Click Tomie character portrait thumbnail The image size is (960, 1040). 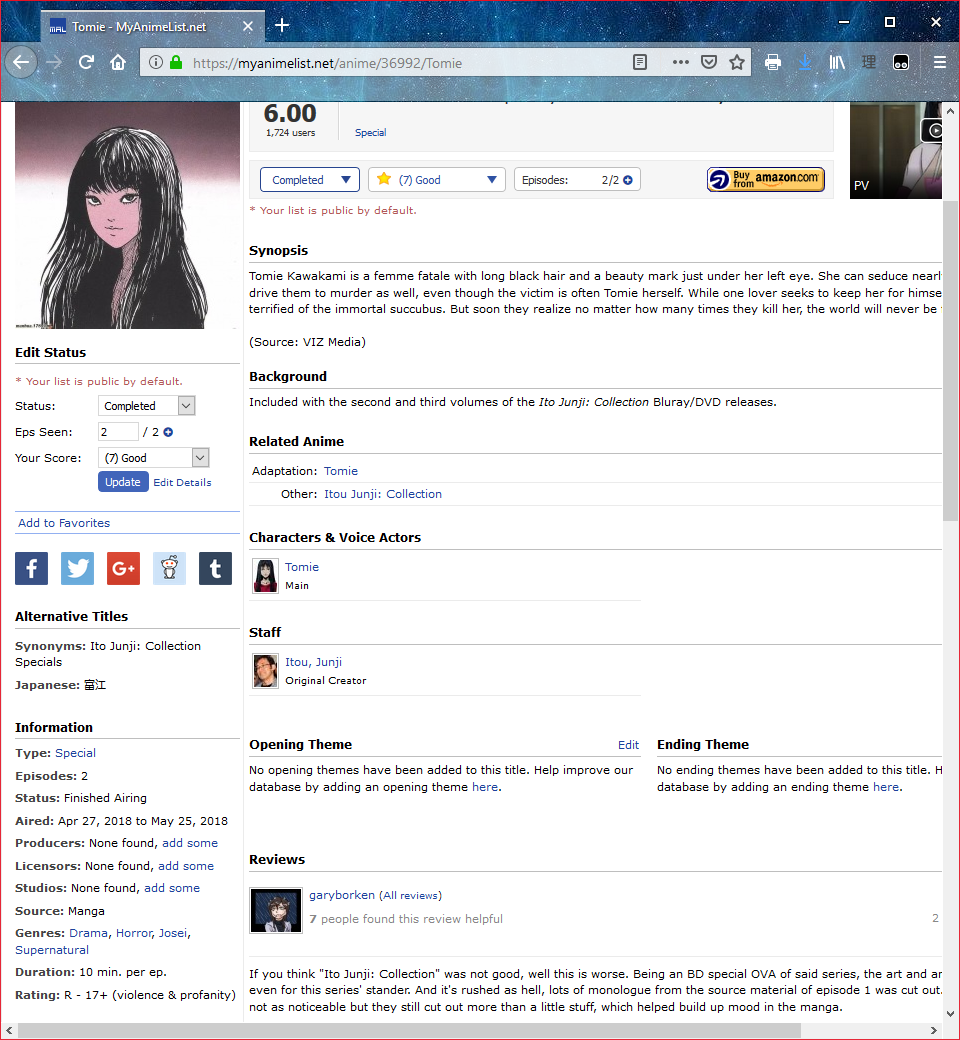click(265, 576)
